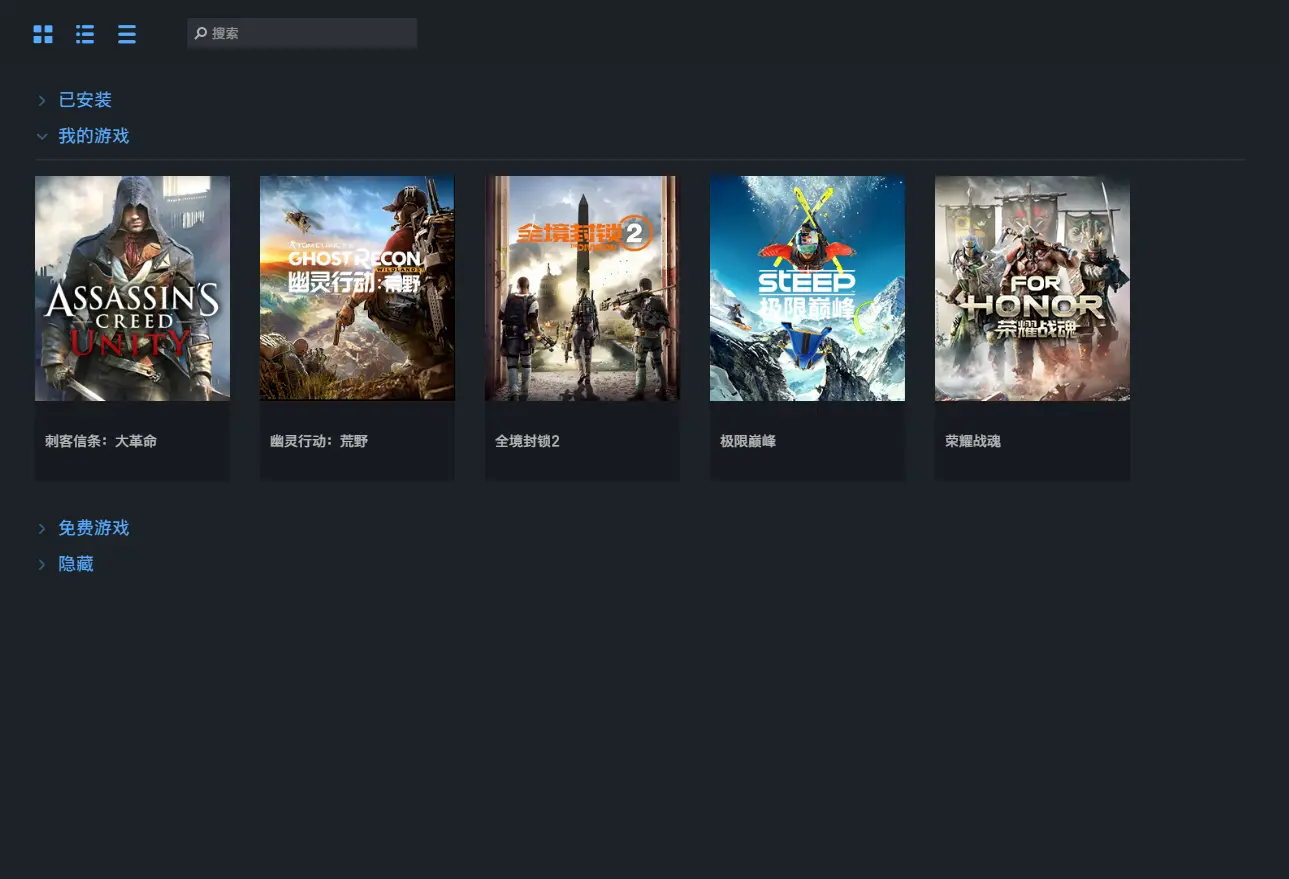Select the 极限巅峰 title text
Image resolution: width=1289 pixels, height=879 pixels.
[x=748, y=441]
